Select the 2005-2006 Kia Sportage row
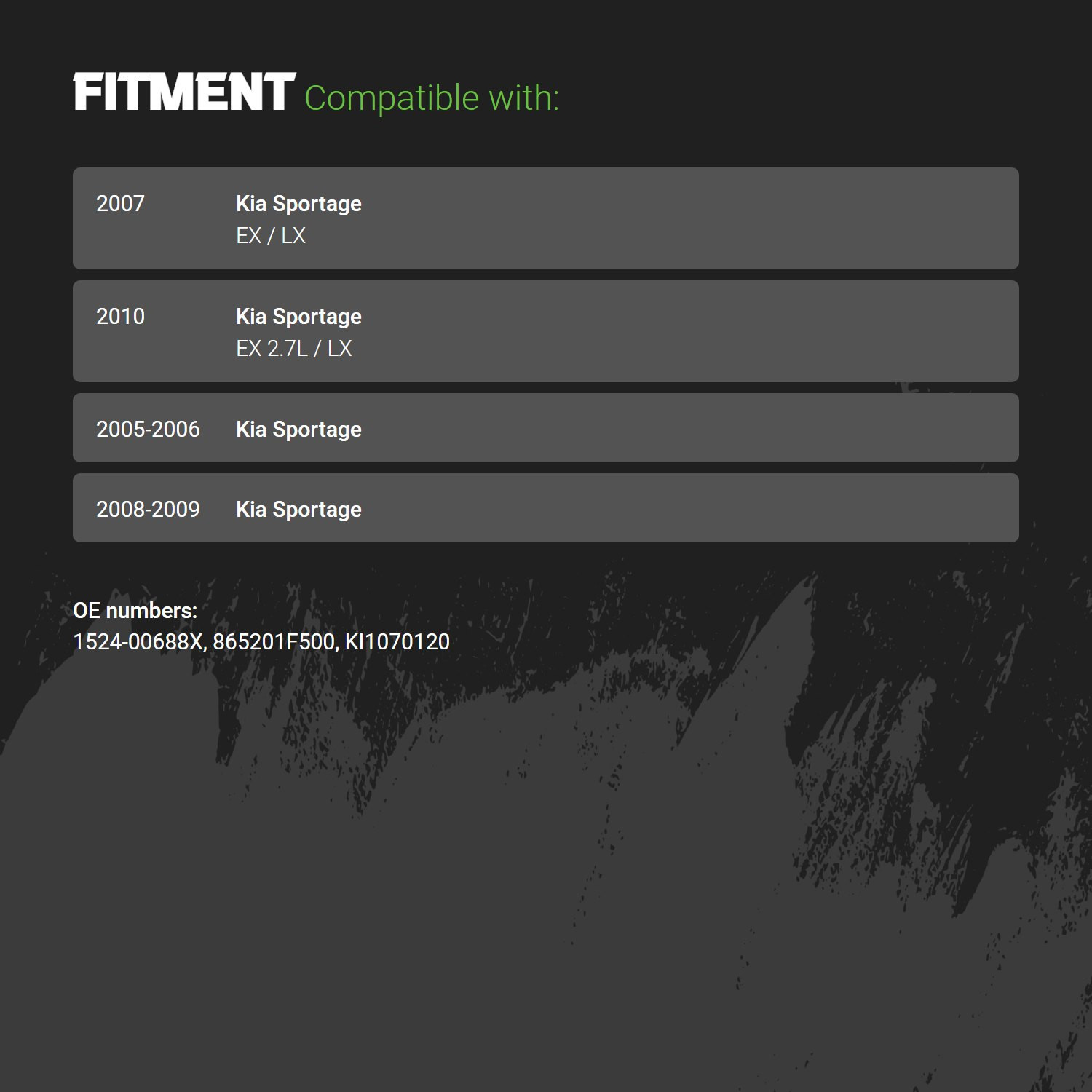The width and height of the screenshot is (1092, 1092). click(x=546, y=428)
